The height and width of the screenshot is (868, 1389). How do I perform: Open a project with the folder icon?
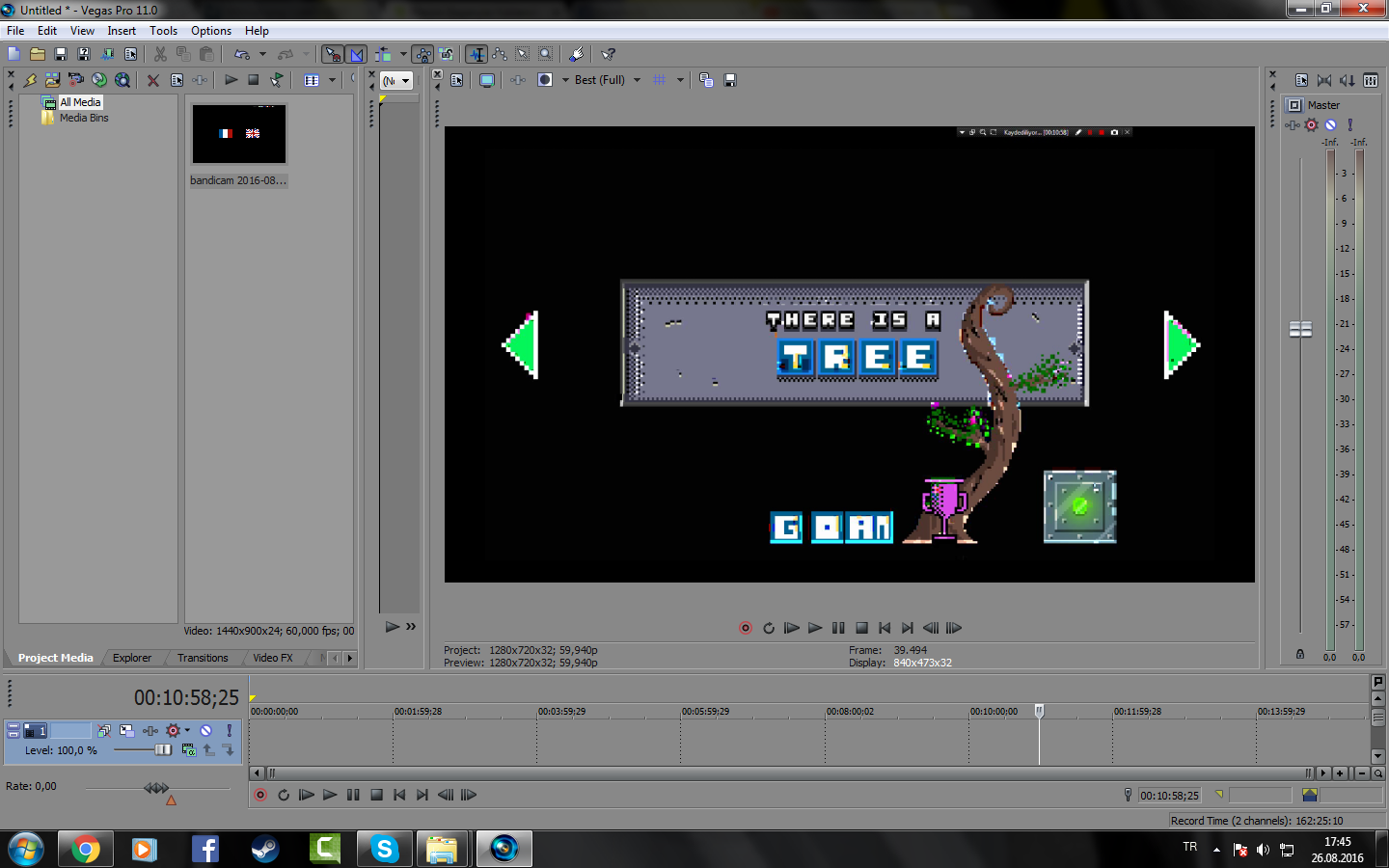[38, 55]
